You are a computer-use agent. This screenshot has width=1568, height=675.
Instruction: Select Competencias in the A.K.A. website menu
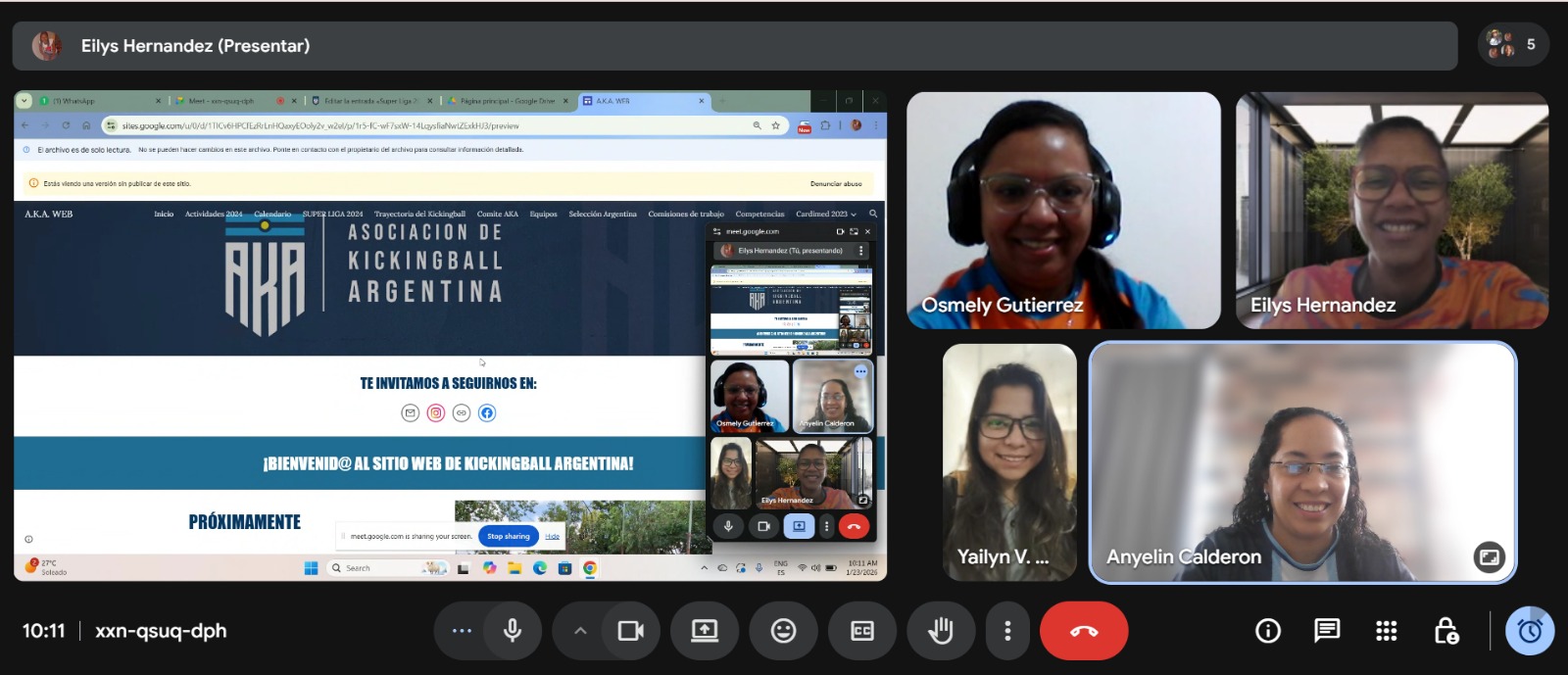pos(759,214)
